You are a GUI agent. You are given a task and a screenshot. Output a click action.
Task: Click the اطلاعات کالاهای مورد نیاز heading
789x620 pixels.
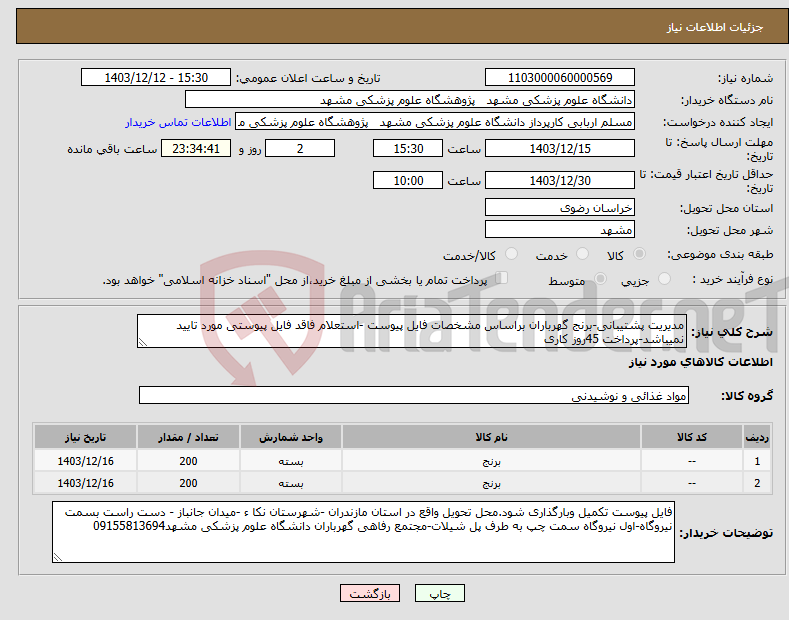coord(700,362)
